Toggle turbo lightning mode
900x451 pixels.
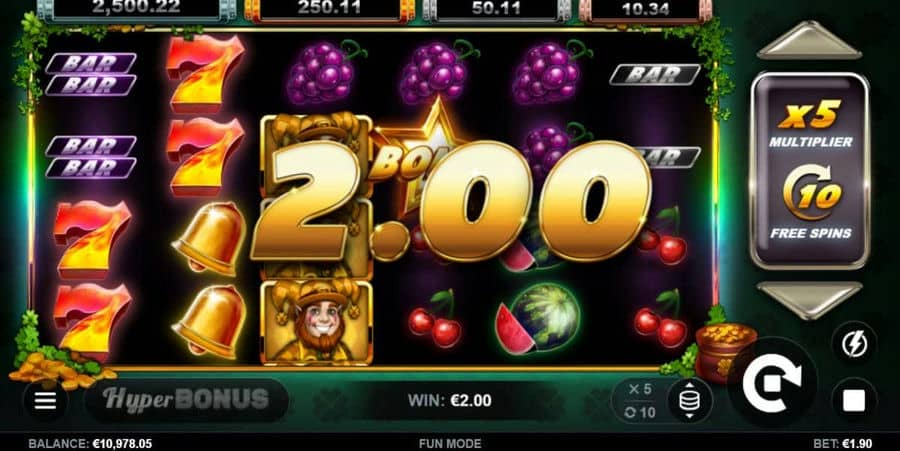(854, 344)
